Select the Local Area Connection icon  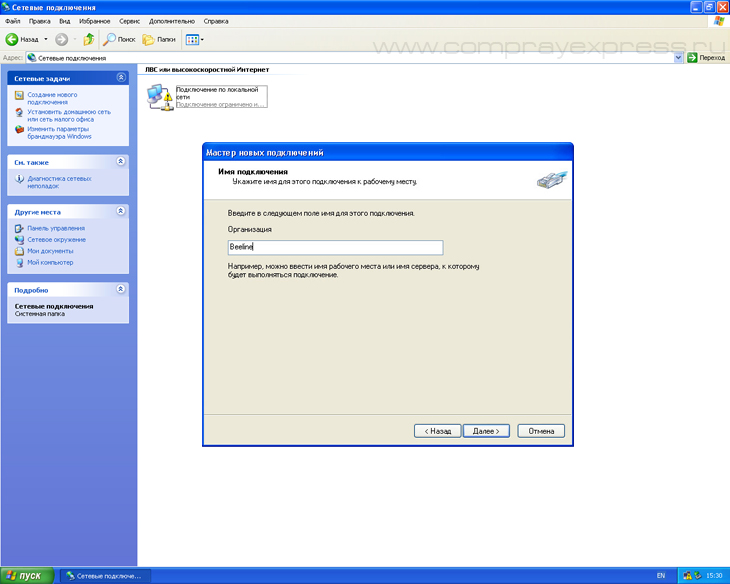click(x=159, y=96)
